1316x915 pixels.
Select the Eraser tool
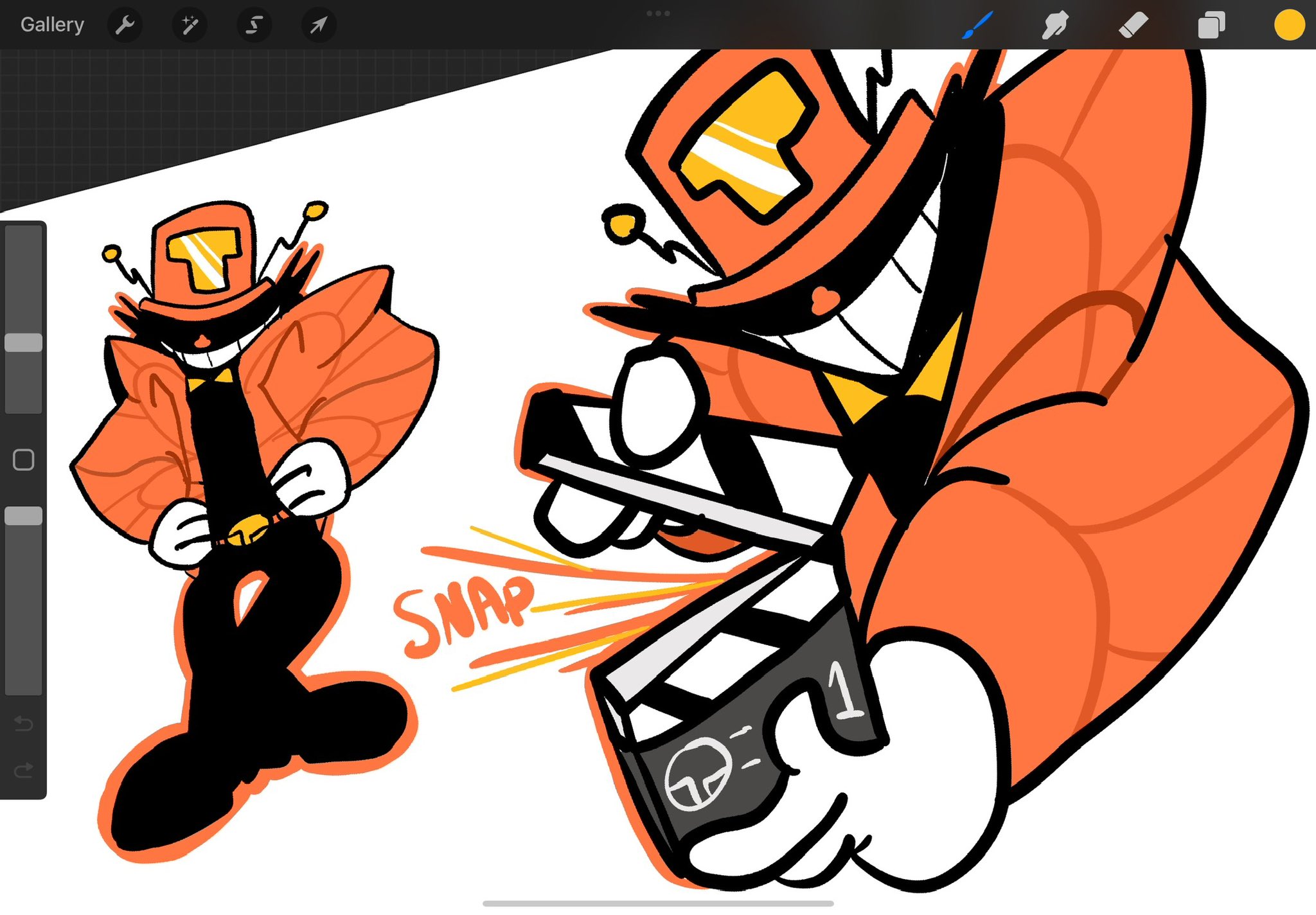pyautogui.click(x=1133, y=26)
